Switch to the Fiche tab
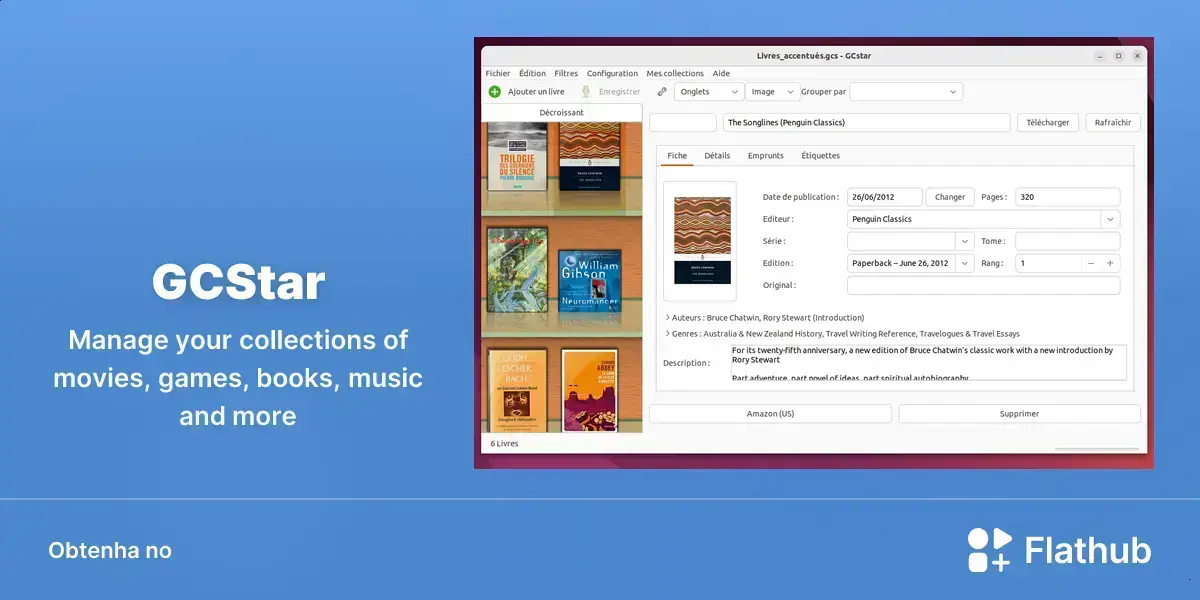Viewport: 1200px width, 600px height. (x=677, y=156)
